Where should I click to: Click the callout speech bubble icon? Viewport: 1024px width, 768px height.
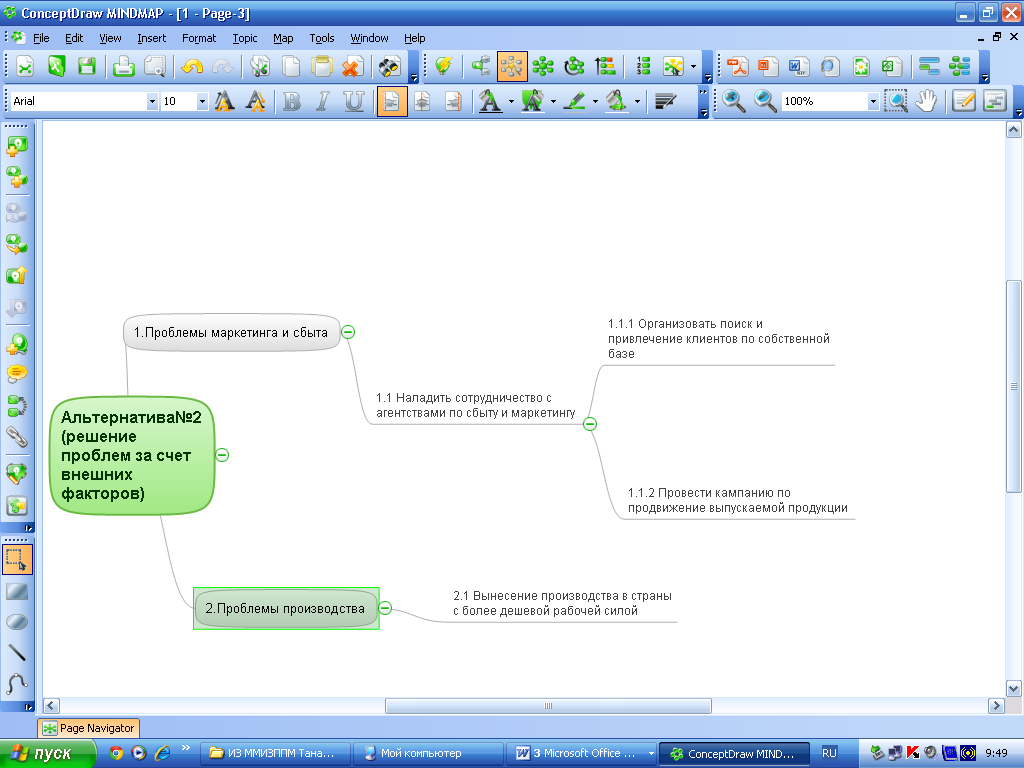[17, 374]
